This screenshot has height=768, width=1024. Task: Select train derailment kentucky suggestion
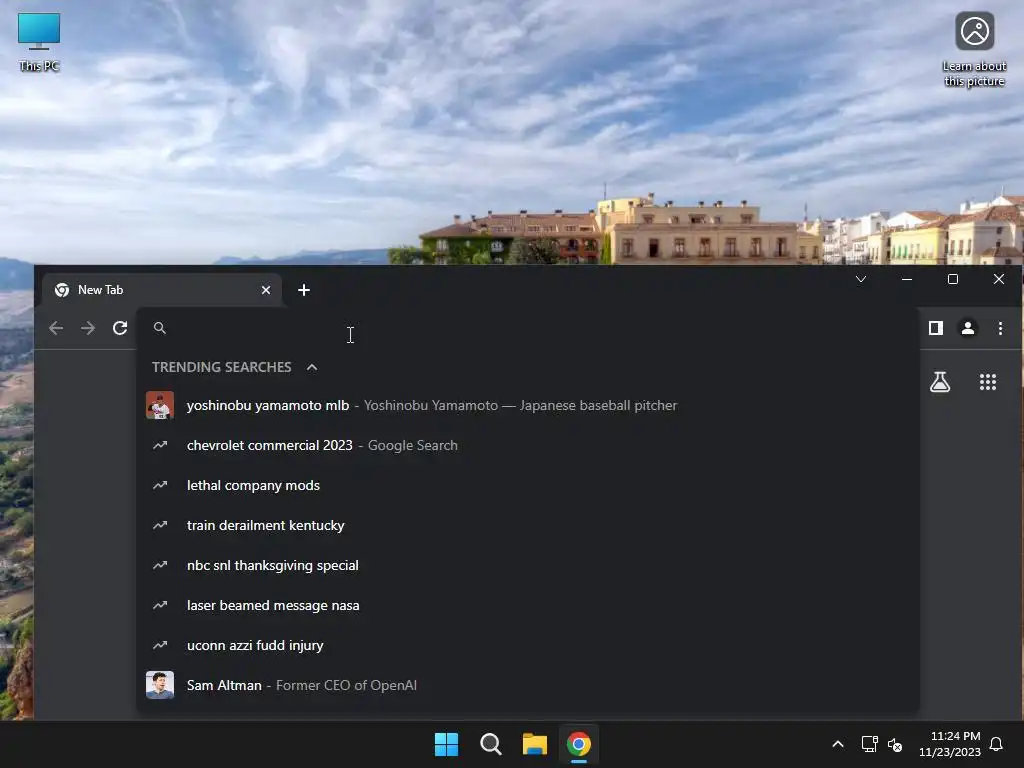(x=528, y=525)
